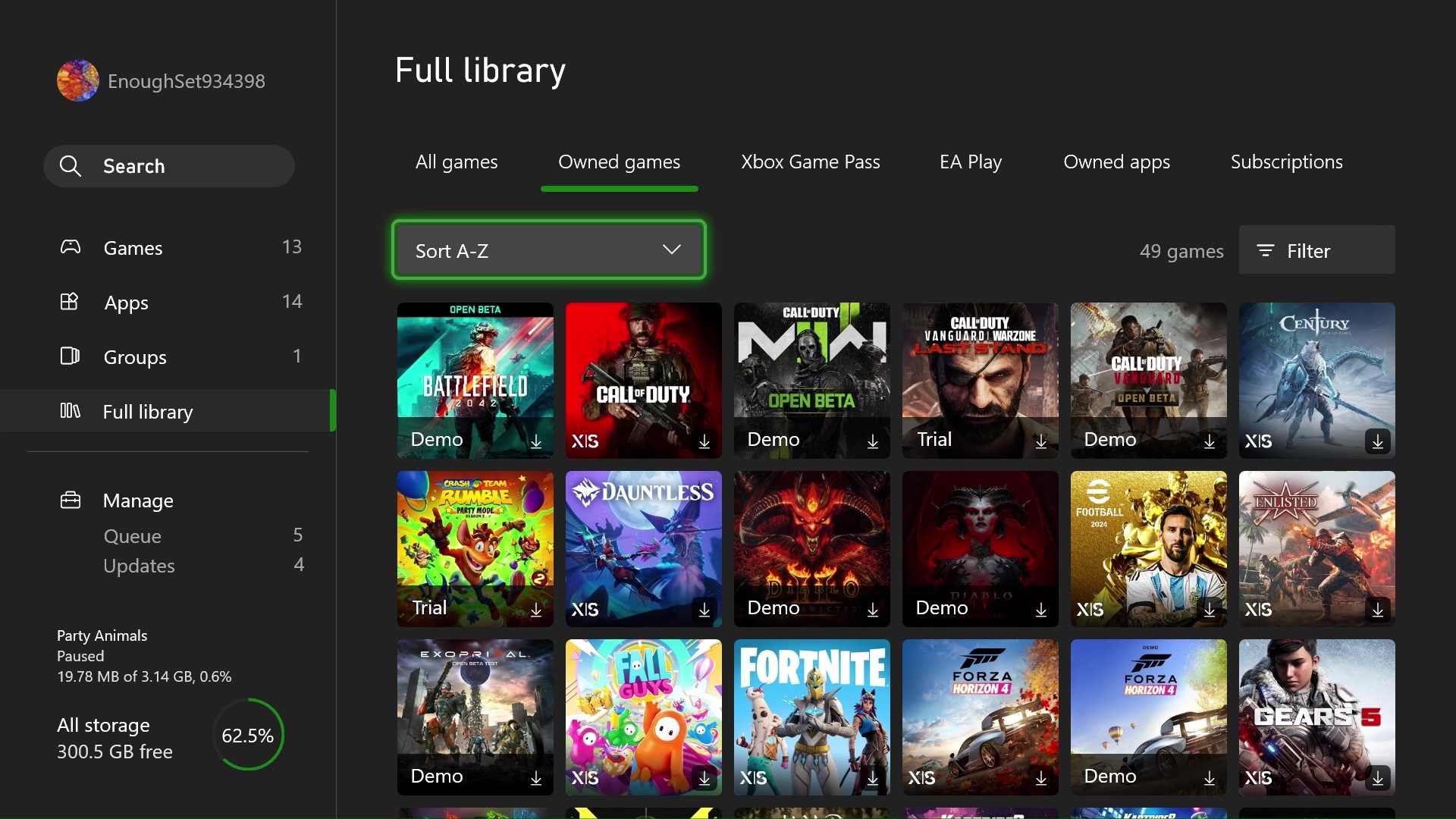Click download icon on Diablo II Demo
Screen dimensions: 1456x819
click(873, 610)
